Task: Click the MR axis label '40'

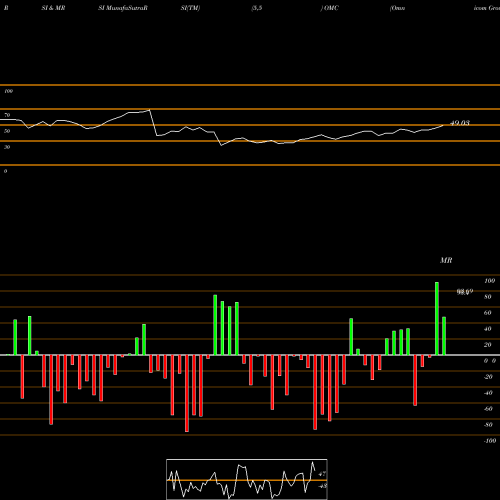Action: point(488,329)
